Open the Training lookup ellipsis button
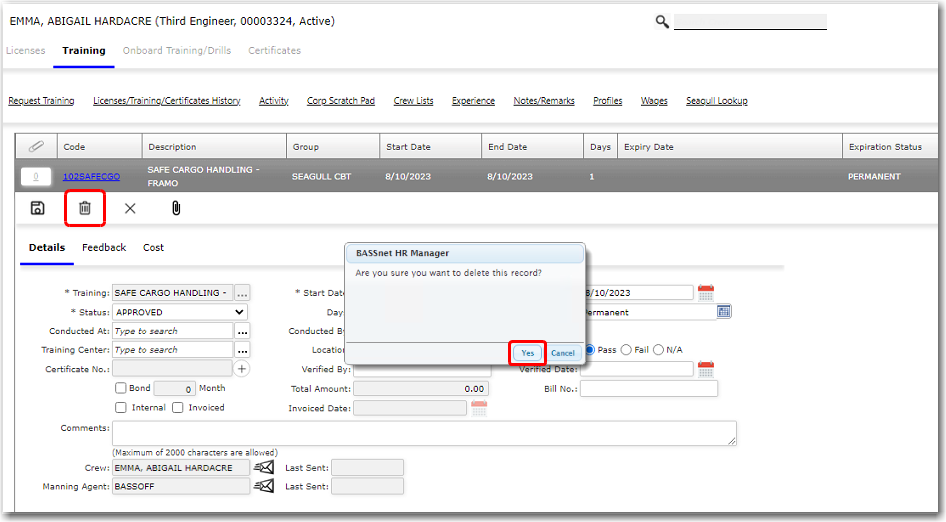 (242, 293)
